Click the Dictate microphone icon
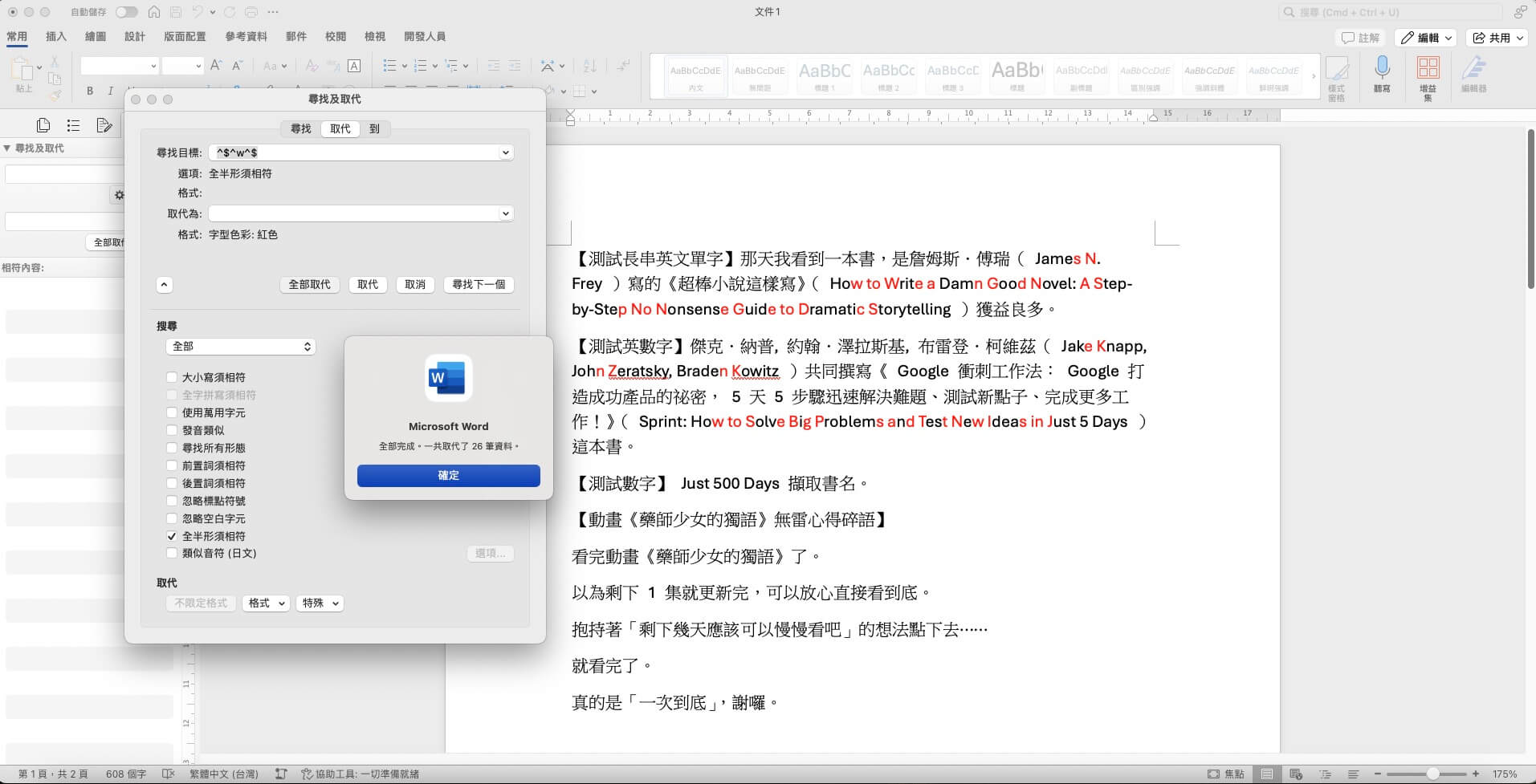 (x=1382, y=67)
